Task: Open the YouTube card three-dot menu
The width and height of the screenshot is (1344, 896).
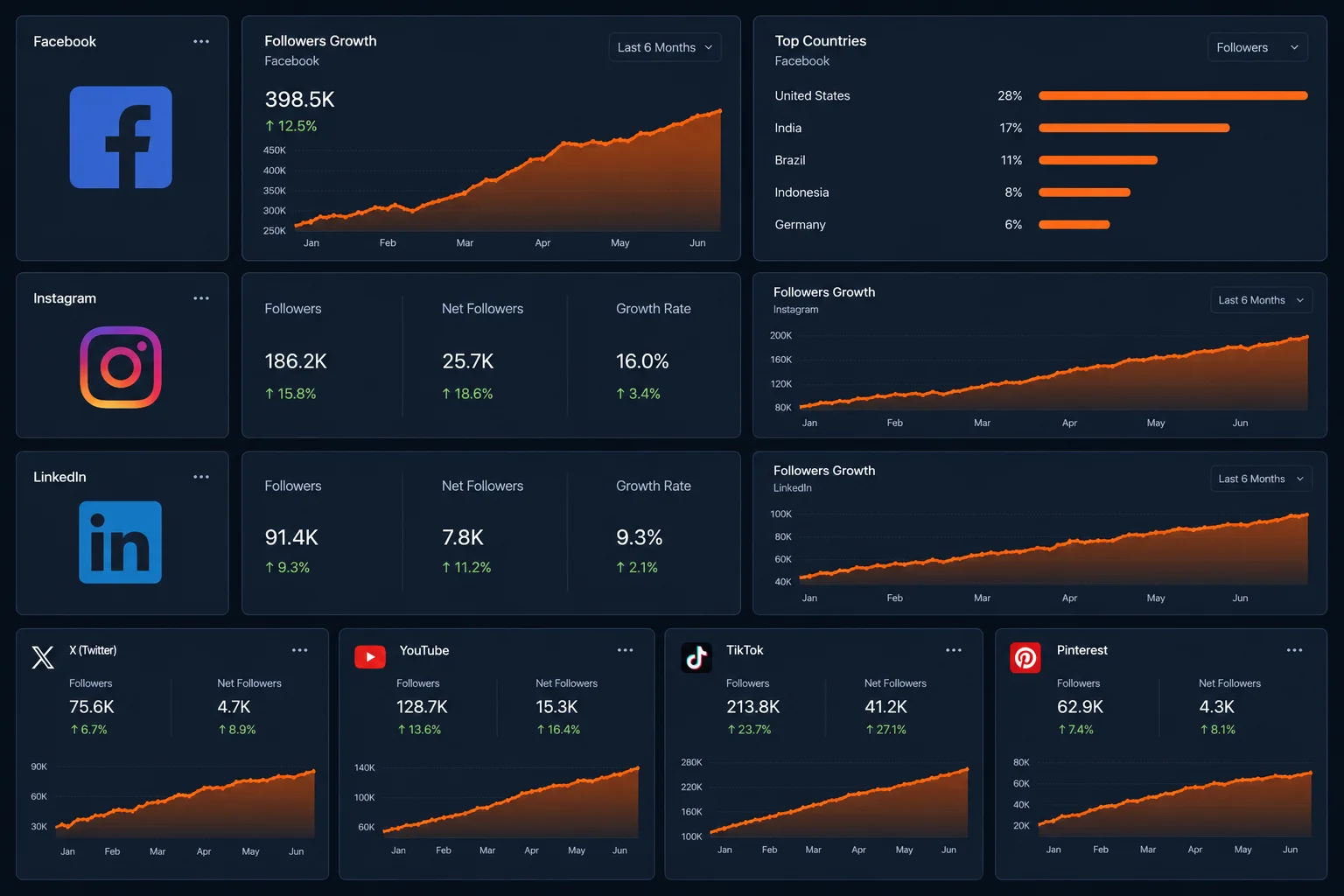Action: 626,650
